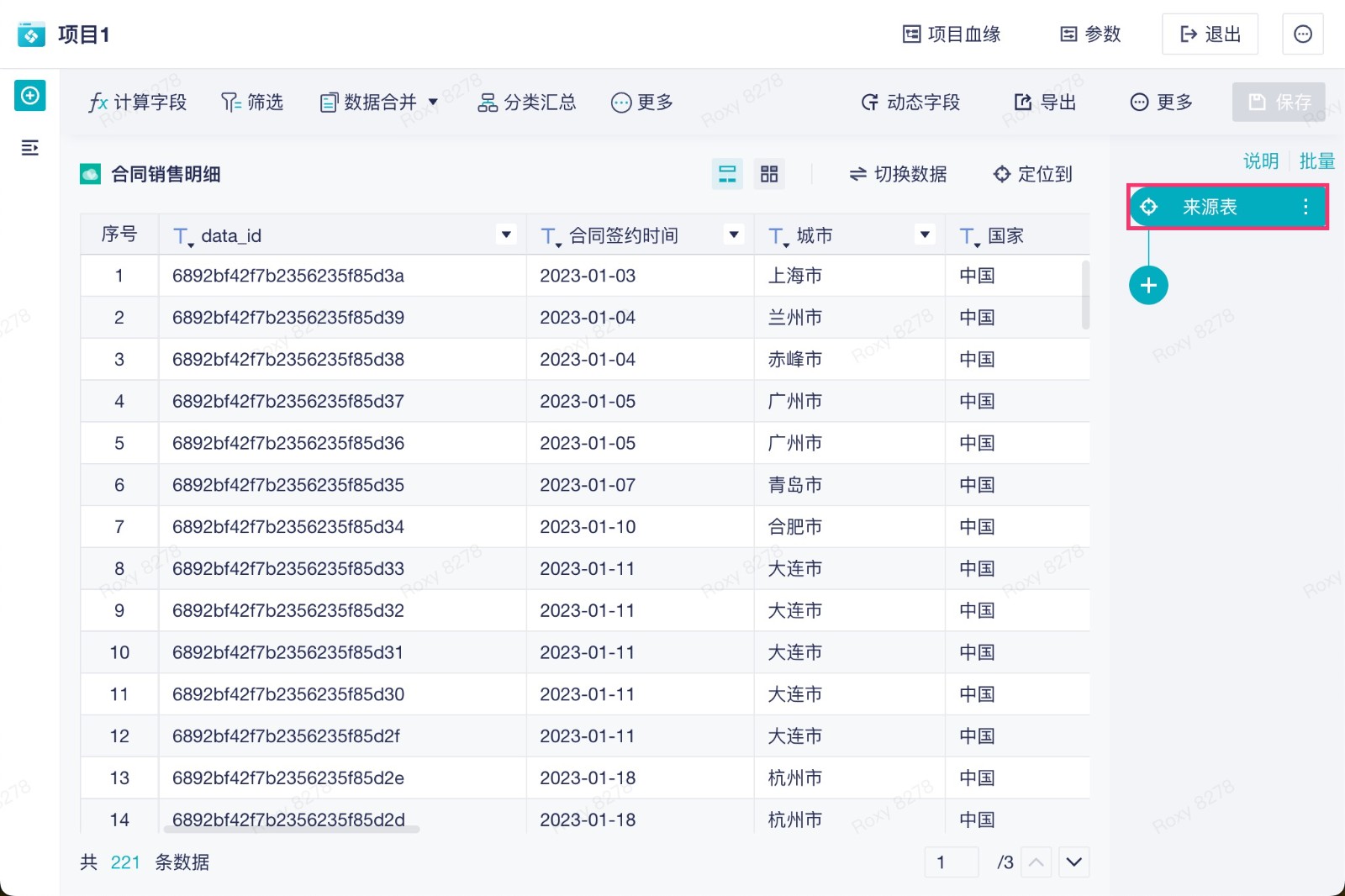Open left toolbar 更多 menu
The height and width of the screenshot is (896, 1345).
pos(642,103)
